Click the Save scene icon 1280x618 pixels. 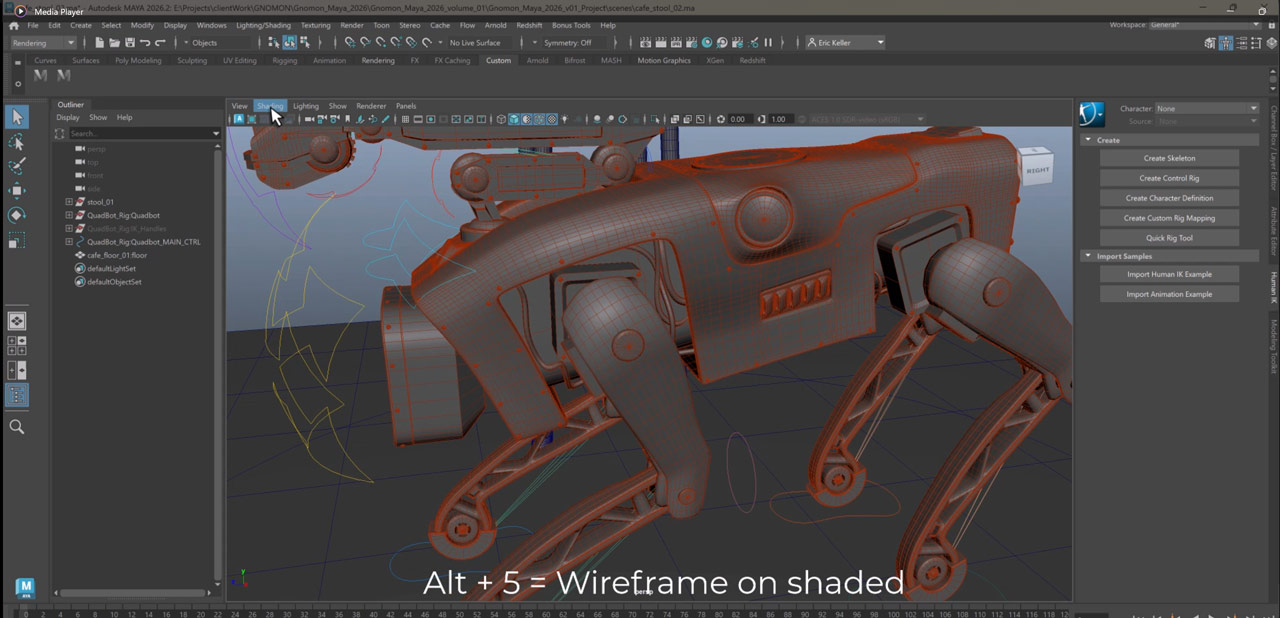coord(130,43)
